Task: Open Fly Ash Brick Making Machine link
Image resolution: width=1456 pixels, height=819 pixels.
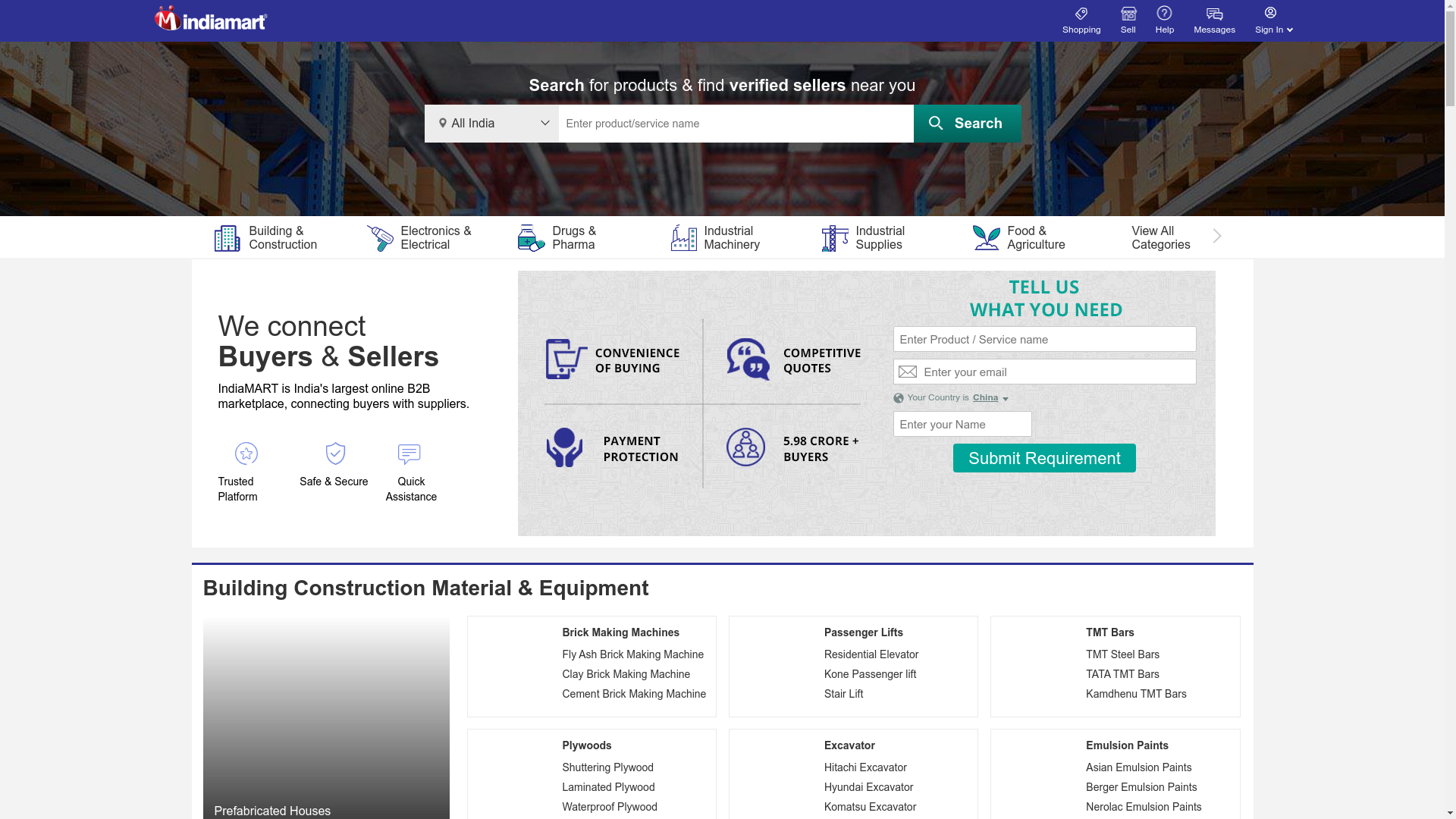Action: (632, 654)
